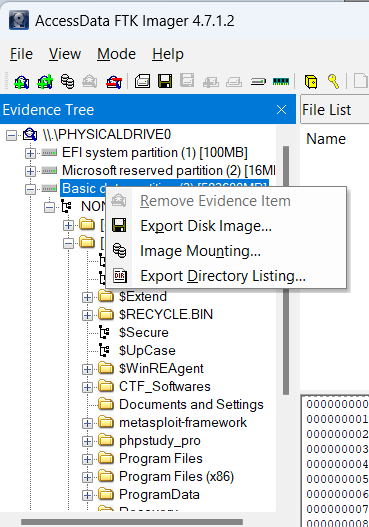Click hex offset ending in 1
The height and width of the screenshot is (527, 369).
click(337, 419)
